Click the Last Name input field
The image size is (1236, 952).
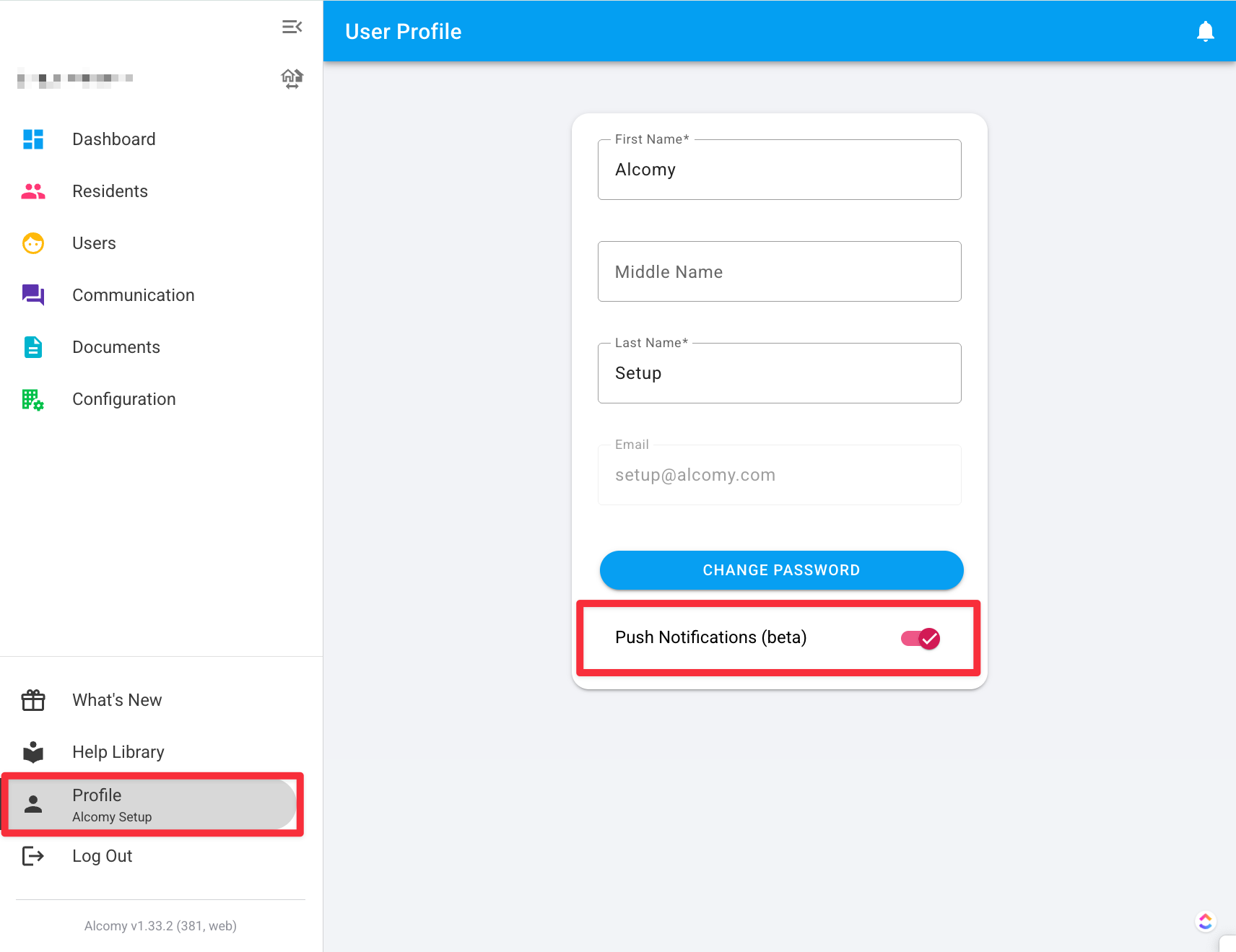click(x=780, y=373)
